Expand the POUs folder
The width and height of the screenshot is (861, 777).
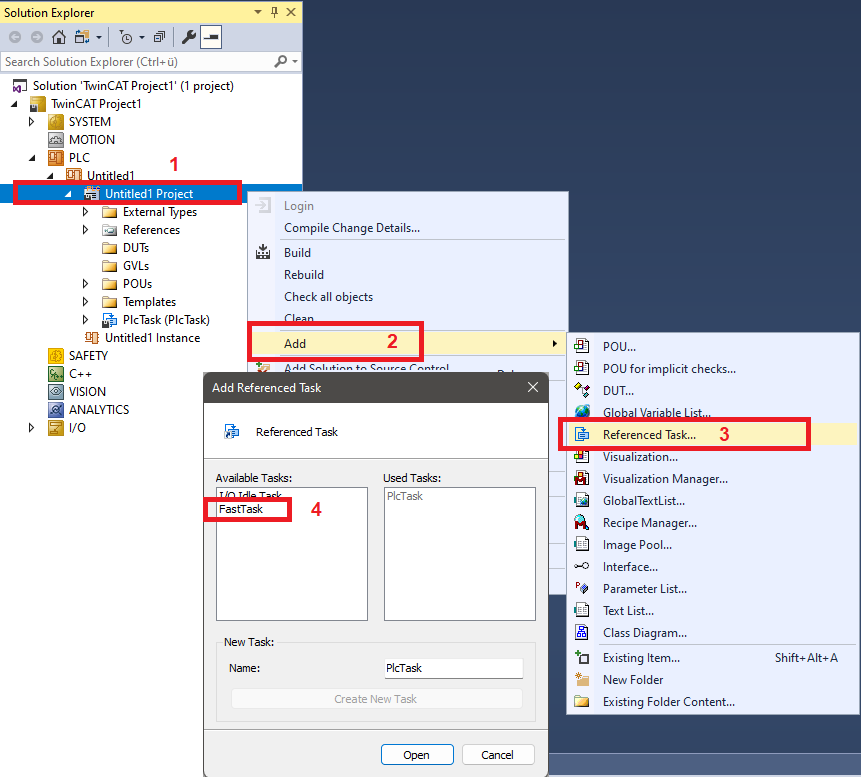(x=85, y=284)
